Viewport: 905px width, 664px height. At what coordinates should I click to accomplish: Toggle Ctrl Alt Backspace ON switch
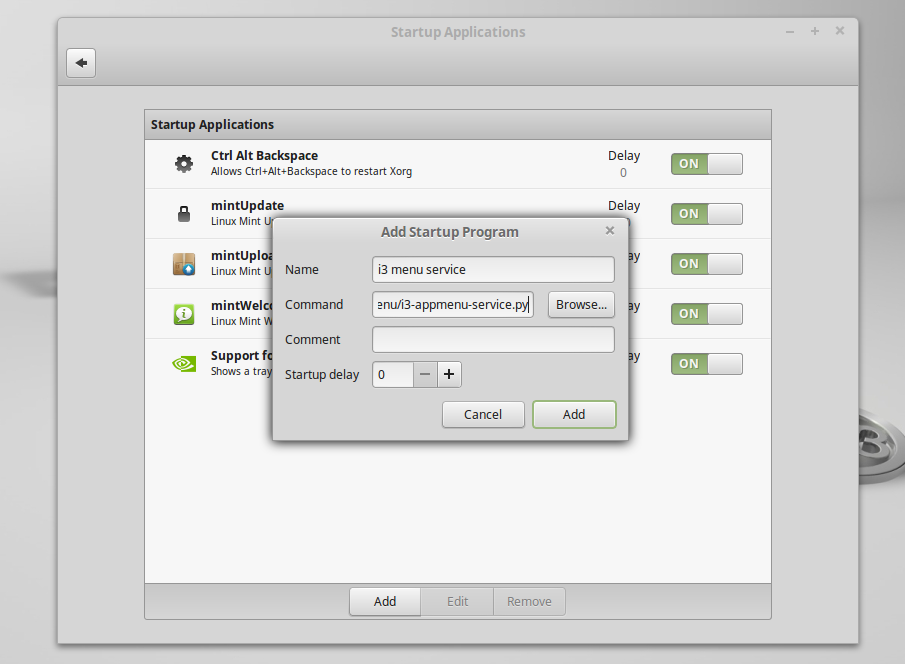coord(706,164)
